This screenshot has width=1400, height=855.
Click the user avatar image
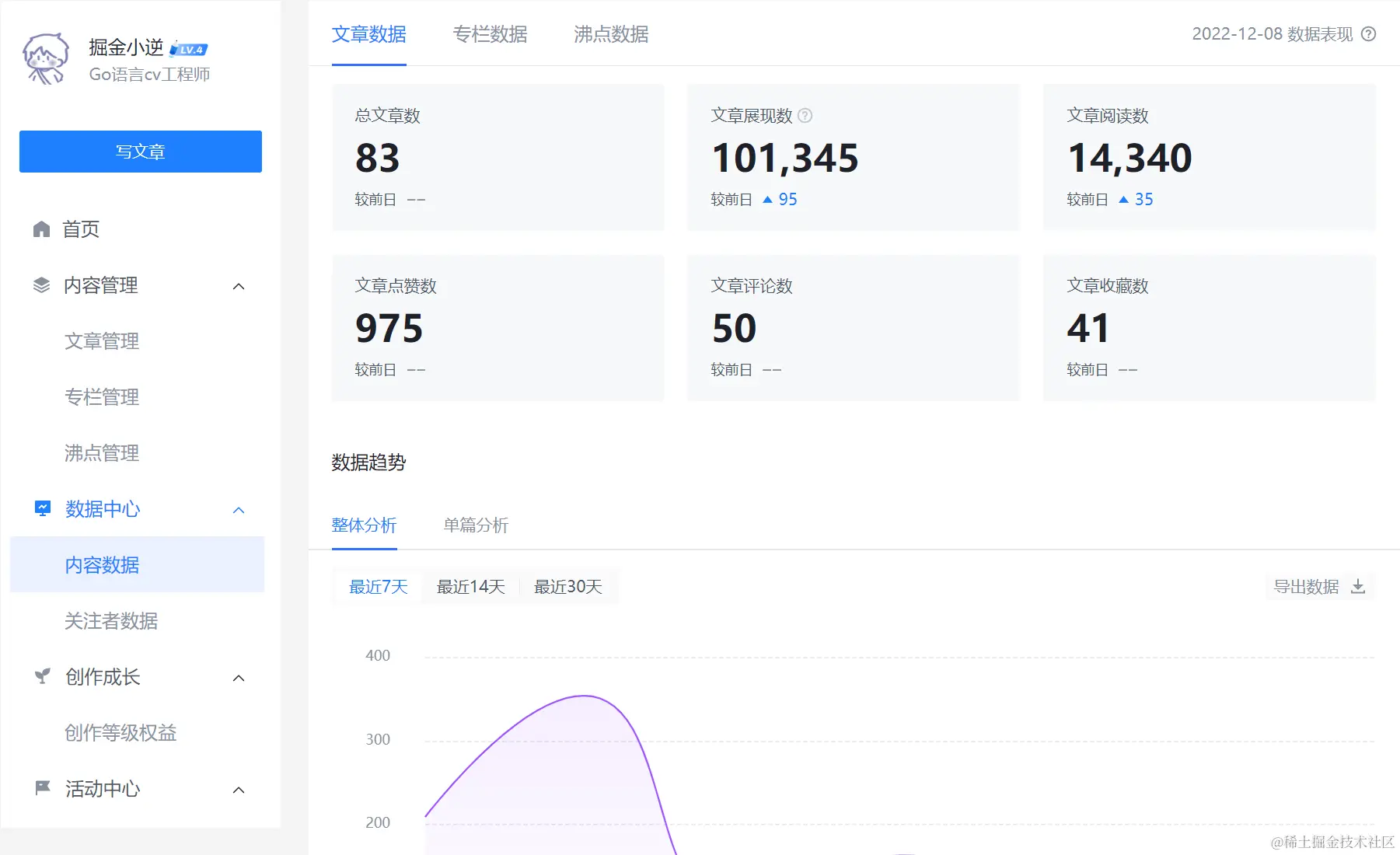pos(47,59)
